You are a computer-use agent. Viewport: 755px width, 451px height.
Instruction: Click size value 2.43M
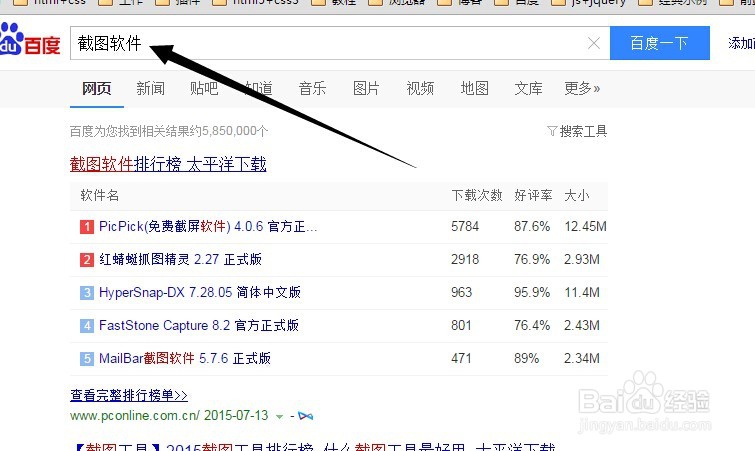(582, 325)
